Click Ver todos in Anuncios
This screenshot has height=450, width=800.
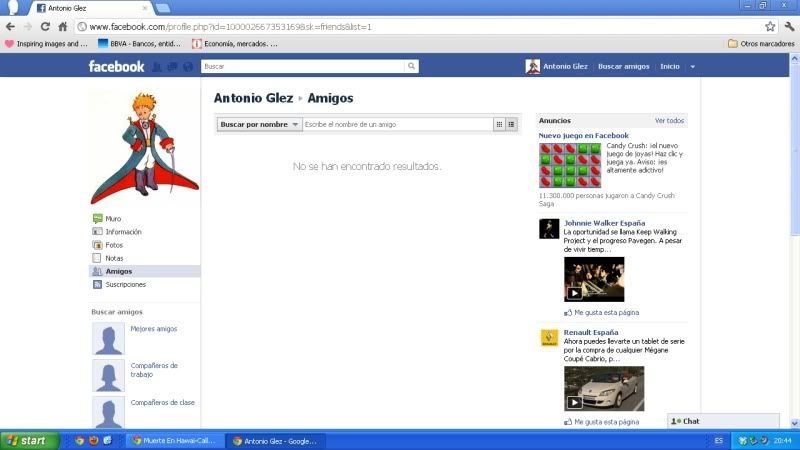[x=669, y=121]
